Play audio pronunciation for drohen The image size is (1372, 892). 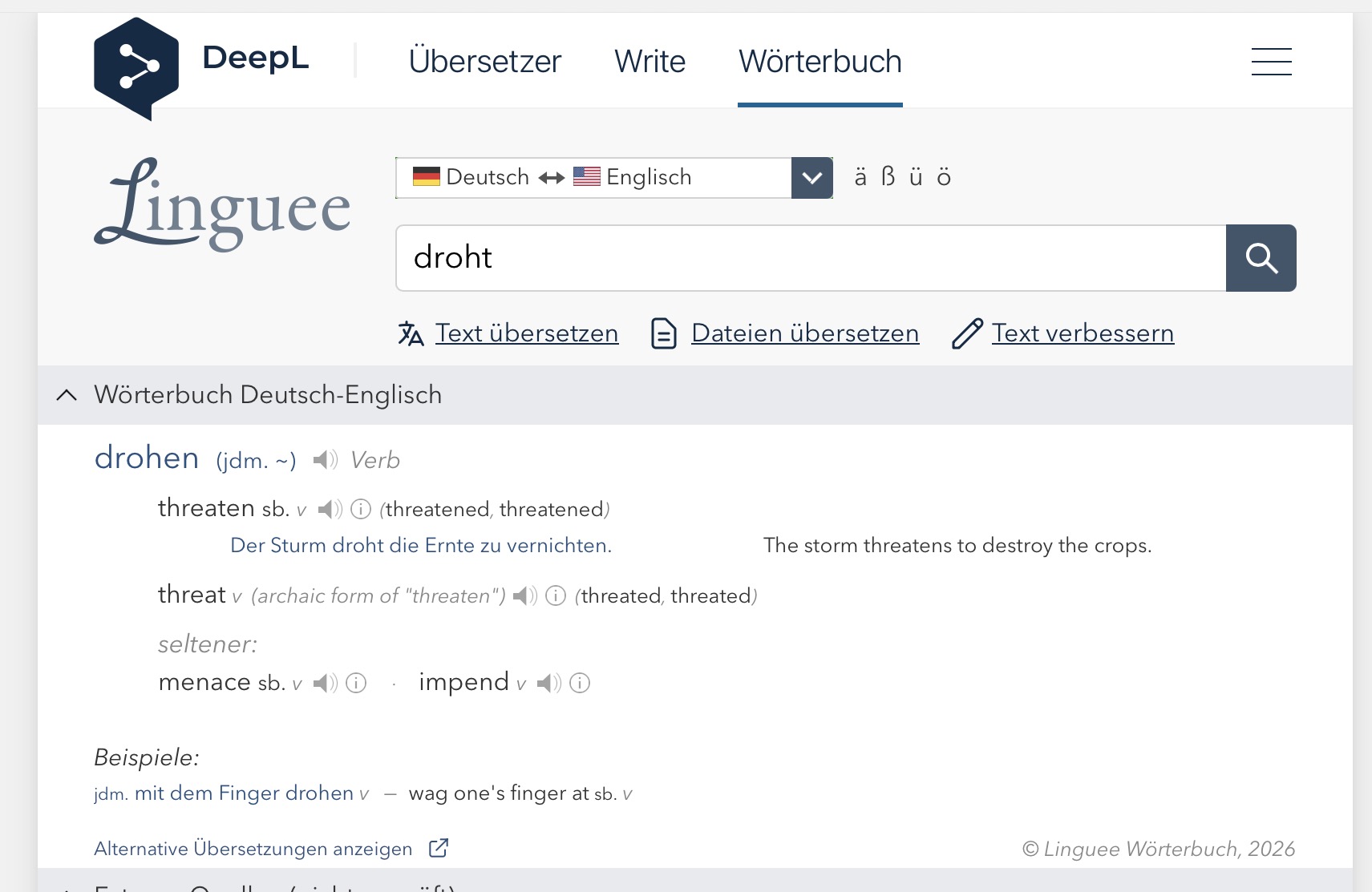point(325,460)
